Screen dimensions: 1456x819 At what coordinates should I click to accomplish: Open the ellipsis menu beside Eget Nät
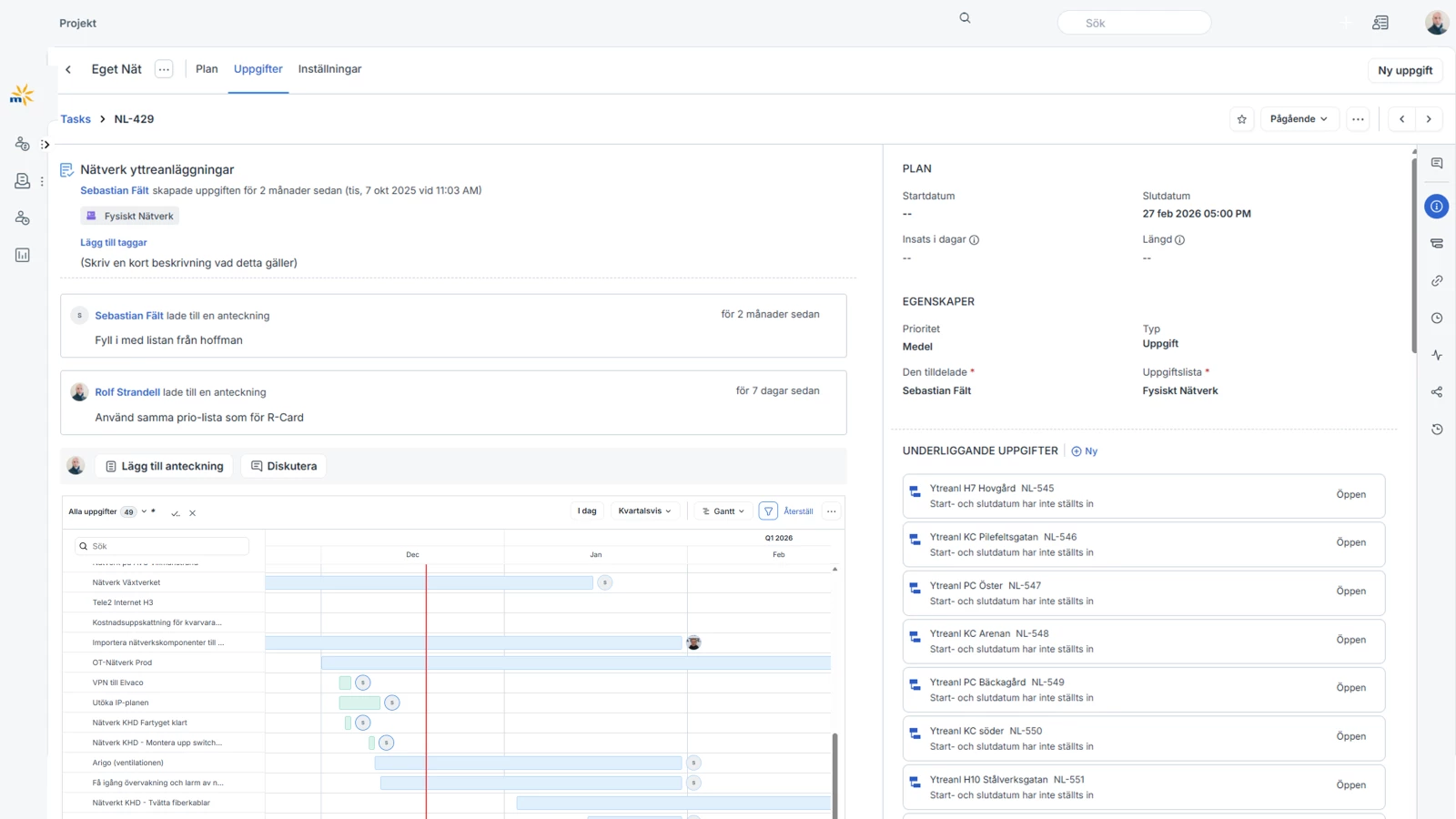pos(164,69)
